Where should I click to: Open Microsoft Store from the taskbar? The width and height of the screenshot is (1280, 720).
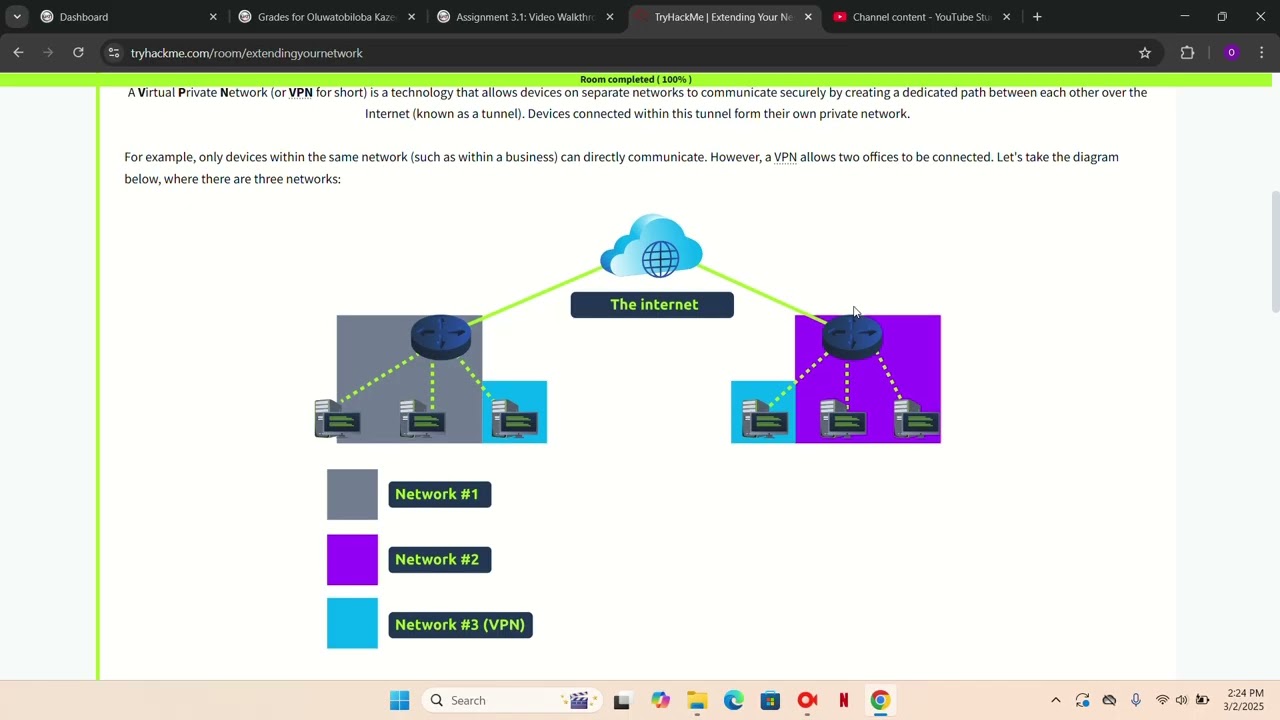point(770,700)
